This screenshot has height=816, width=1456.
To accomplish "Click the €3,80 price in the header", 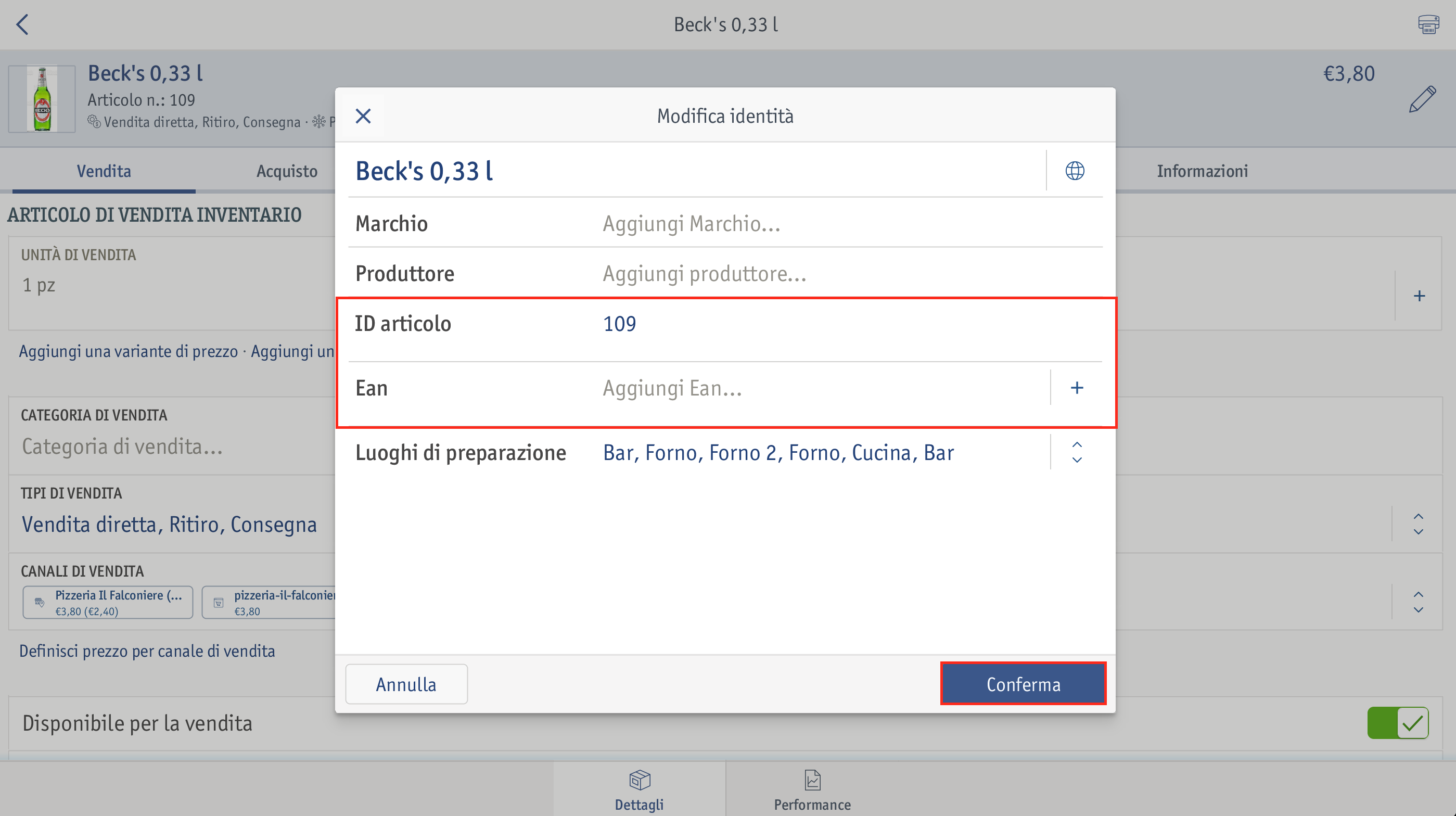I will click(x=1349, y=73).
